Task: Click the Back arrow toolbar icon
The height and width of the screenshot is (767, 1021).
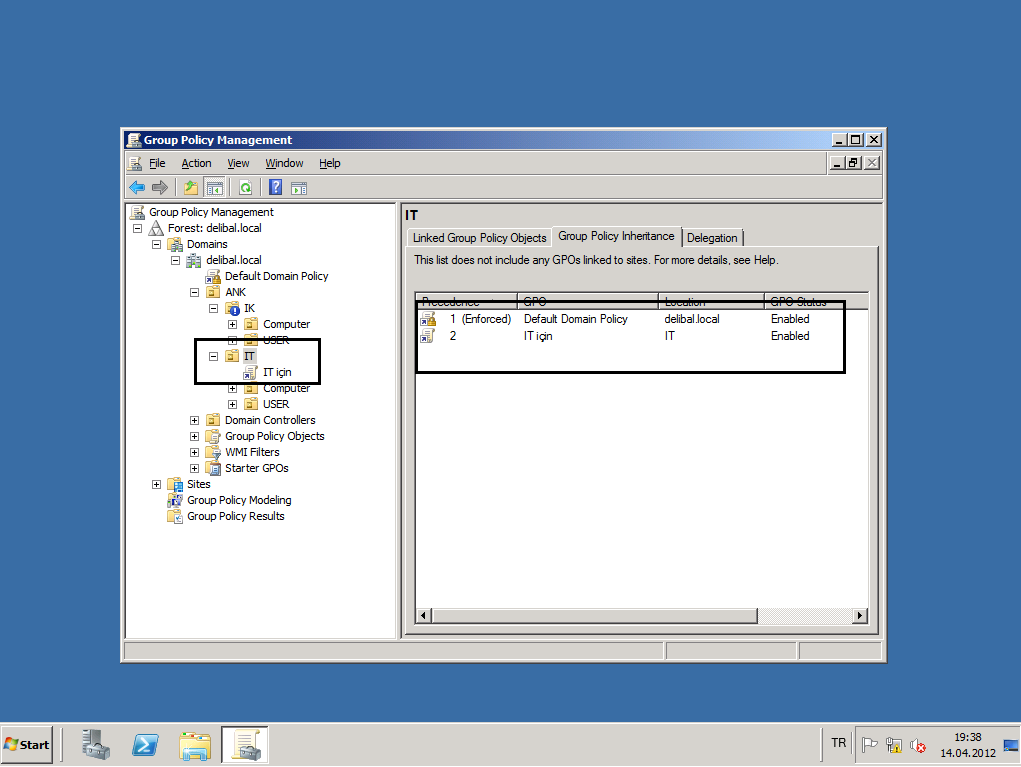Action: click(x=137, y=187)
